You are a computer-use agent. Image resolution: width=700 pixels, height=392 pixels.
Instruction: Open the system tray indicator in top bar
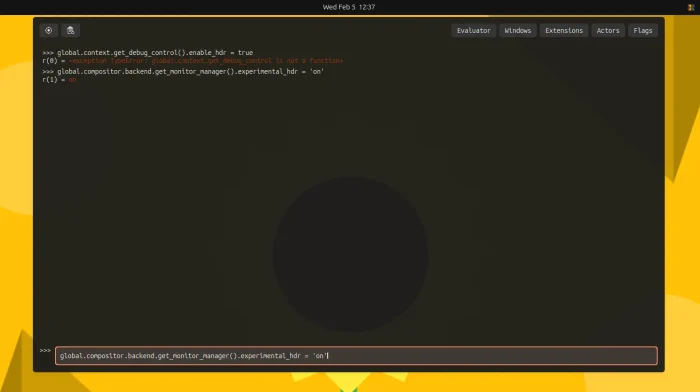(x=691, y=7)
